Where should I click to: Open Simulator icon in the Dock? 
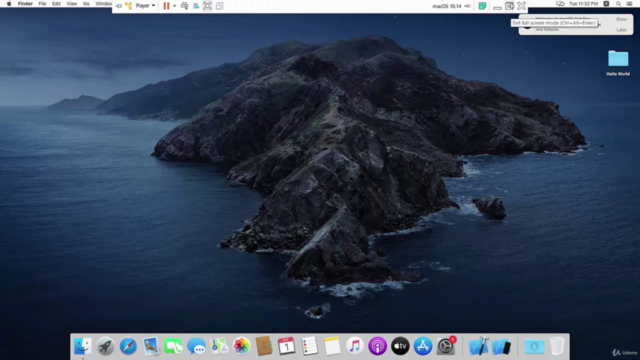(x=501, y=346)
